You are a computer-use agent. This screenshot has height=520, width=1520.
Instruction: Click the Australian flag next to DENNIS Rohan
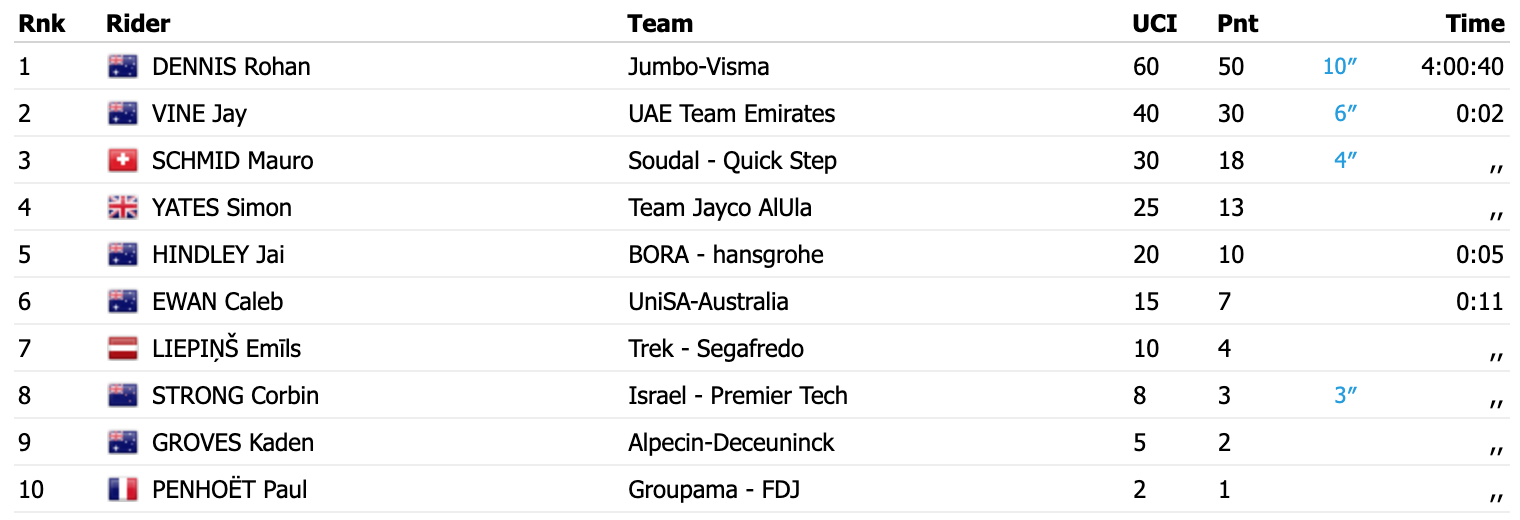click(x=122, y=67)
